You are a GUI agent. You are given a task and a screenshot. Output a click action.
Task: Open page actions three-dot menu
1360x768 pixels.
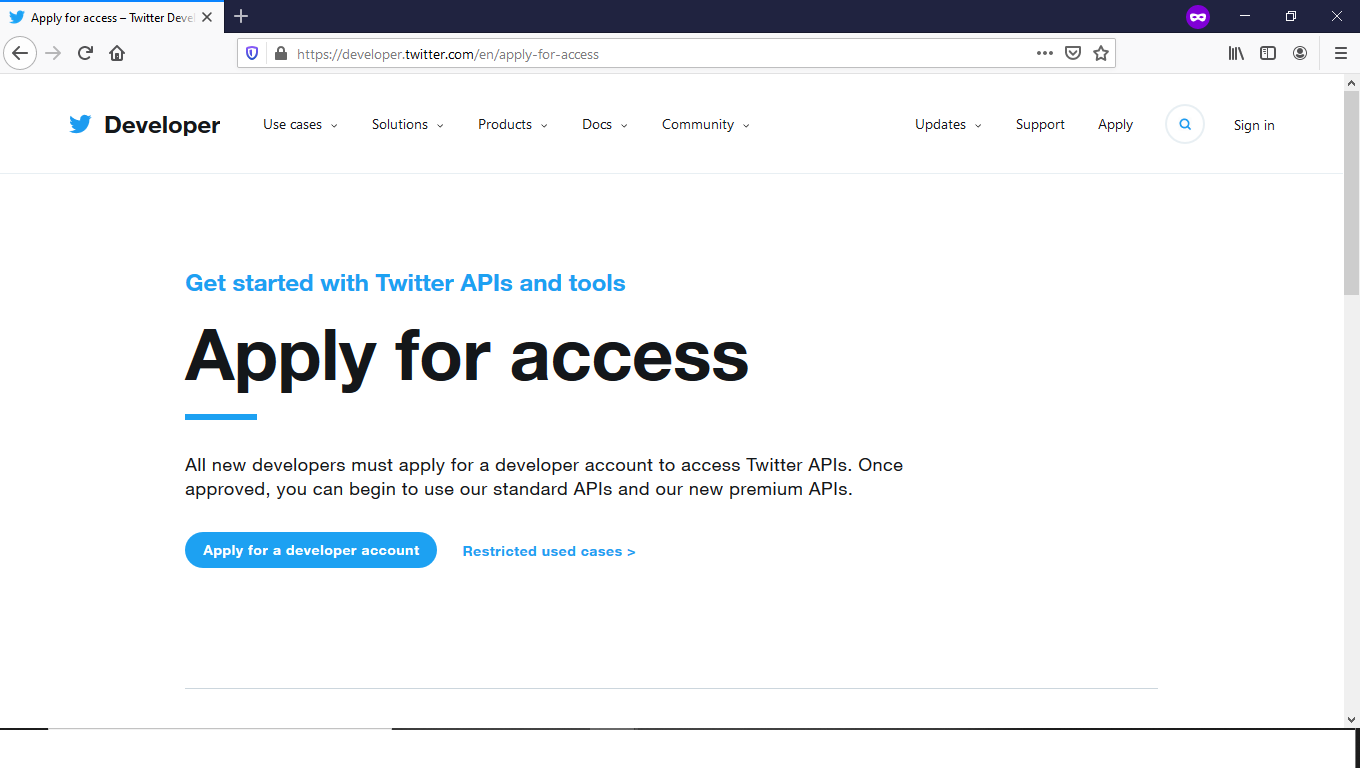coord(1045,54)
